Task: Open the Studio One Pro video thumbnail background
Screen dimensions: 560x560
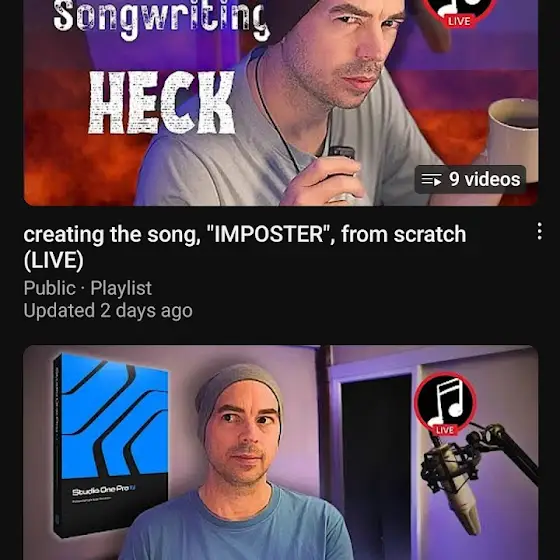Action: tap(281, 452)
